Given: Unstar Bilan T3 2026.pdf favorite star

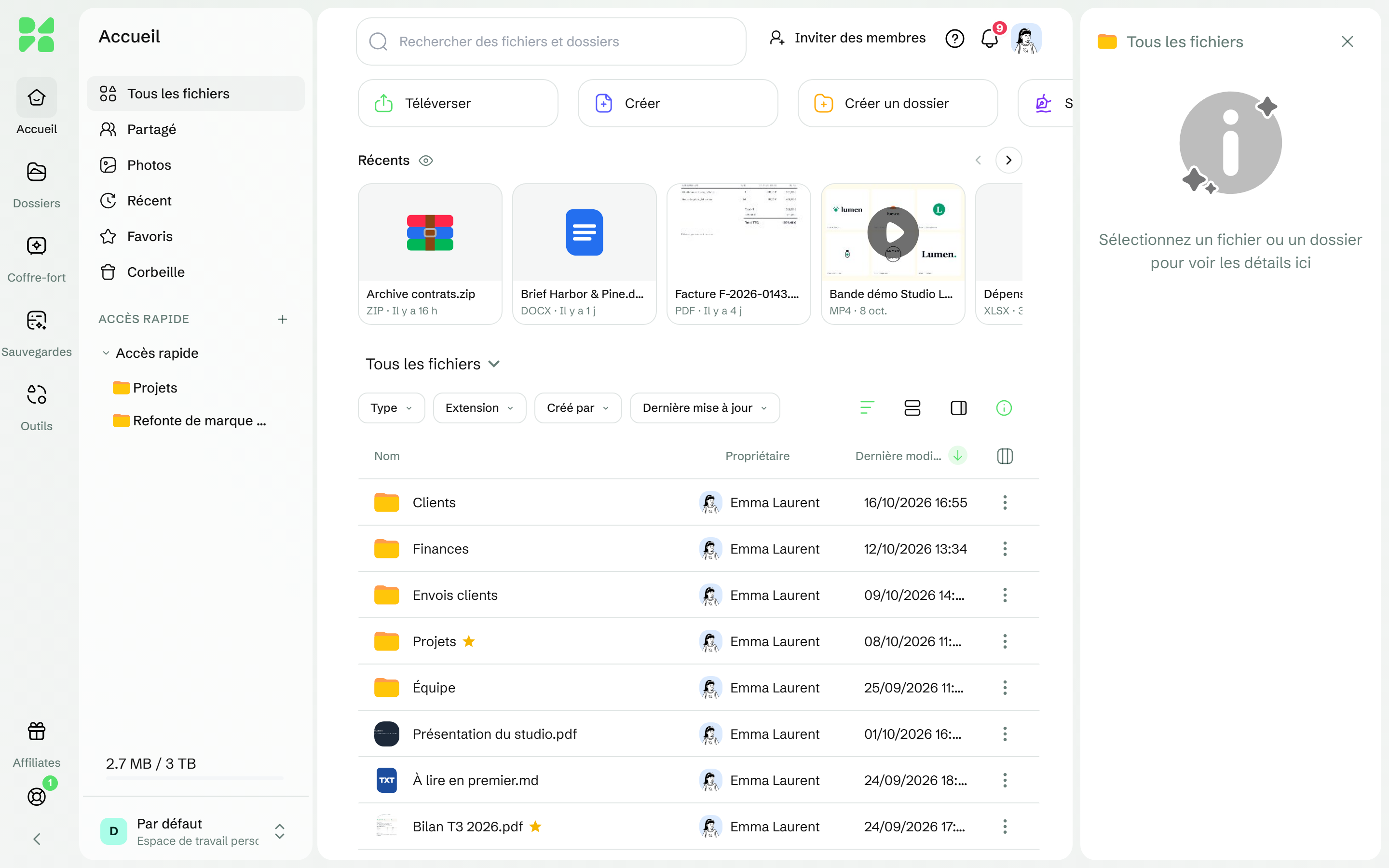Looking at the screenshot, I should pos(535,827).
